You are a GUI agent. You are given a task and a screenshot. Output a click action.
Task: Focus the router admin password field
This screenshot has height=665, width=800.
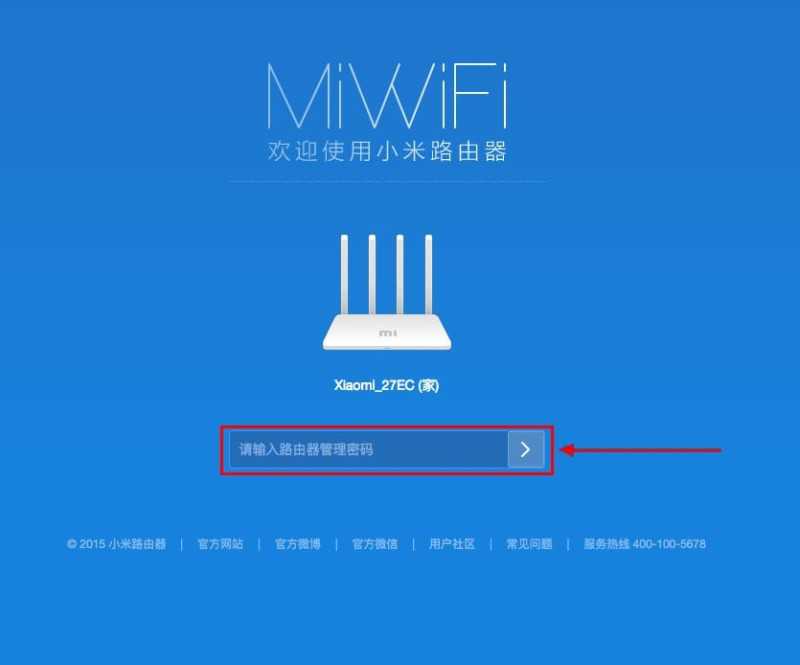pyautogui.click(x=368, y=449)
